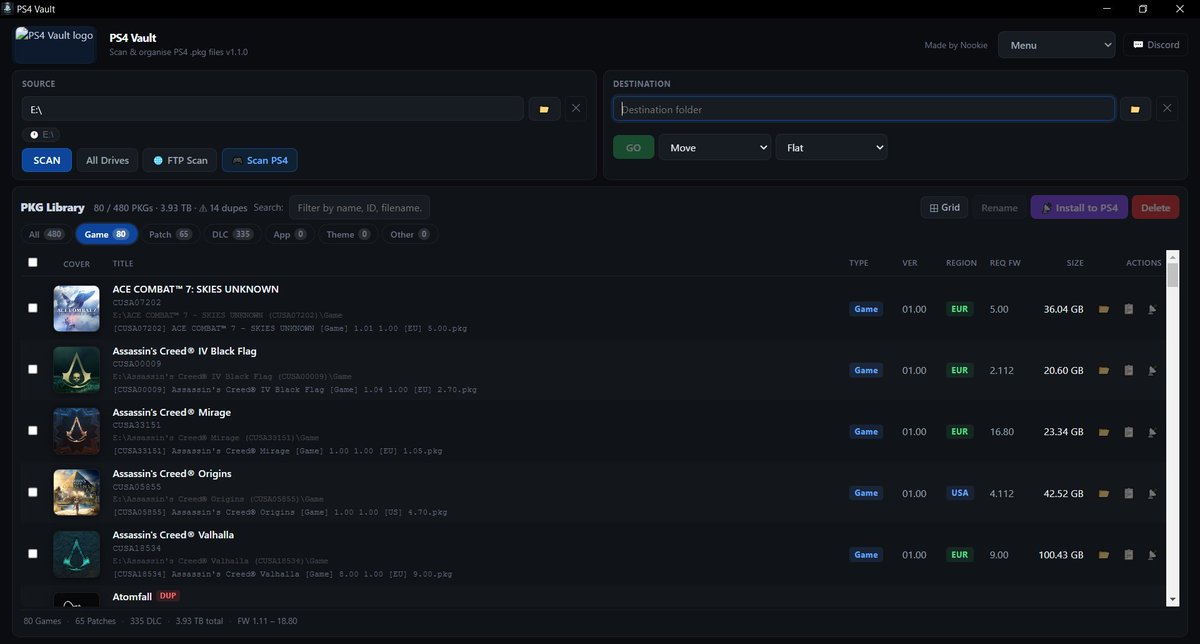Image resolution: width=1200 pixels, height=644 pixels.
Task: Clear the destination path X button
Action: [x=1167, y=109]
